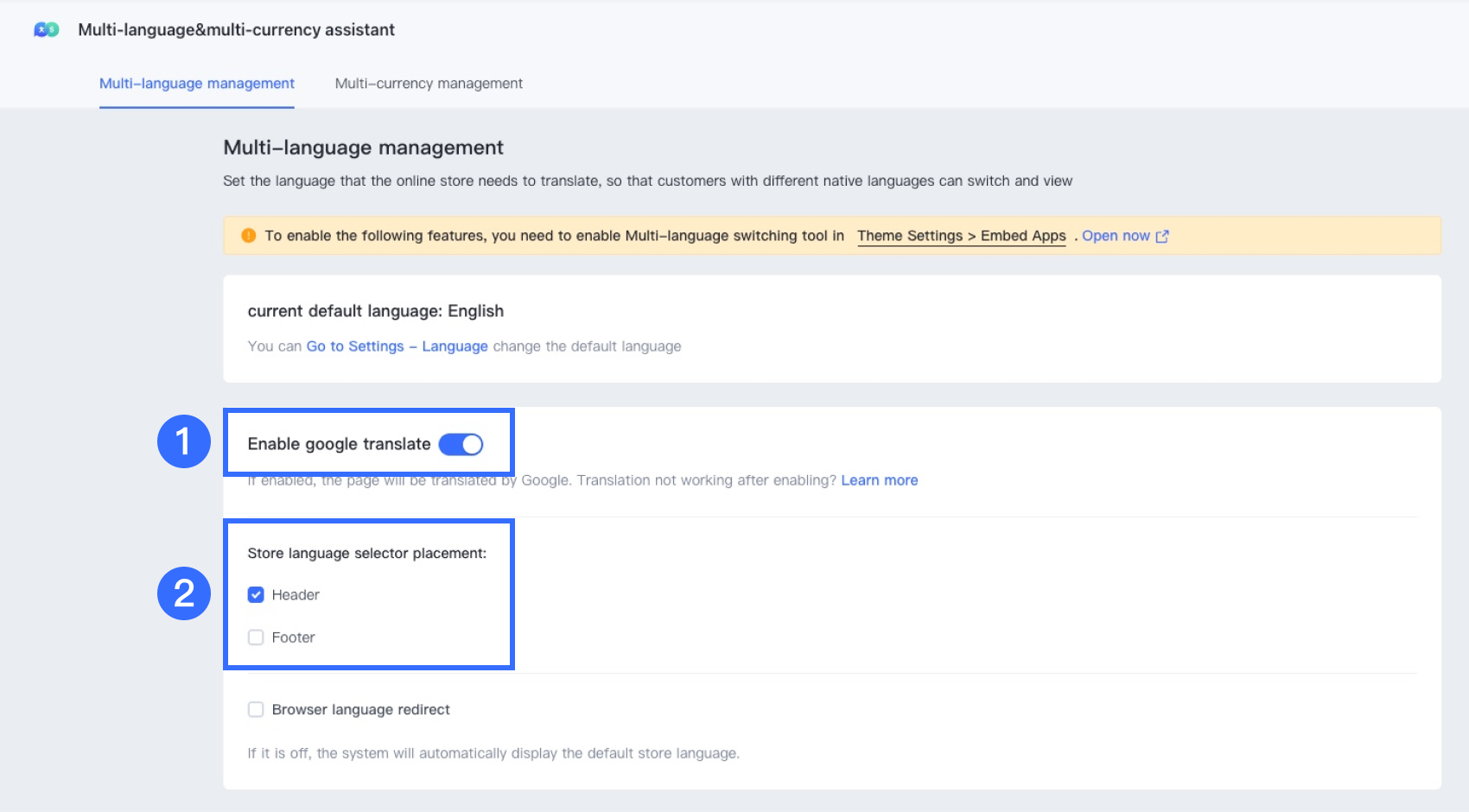Follow Go to Settings – Language link

coord(397,346)
